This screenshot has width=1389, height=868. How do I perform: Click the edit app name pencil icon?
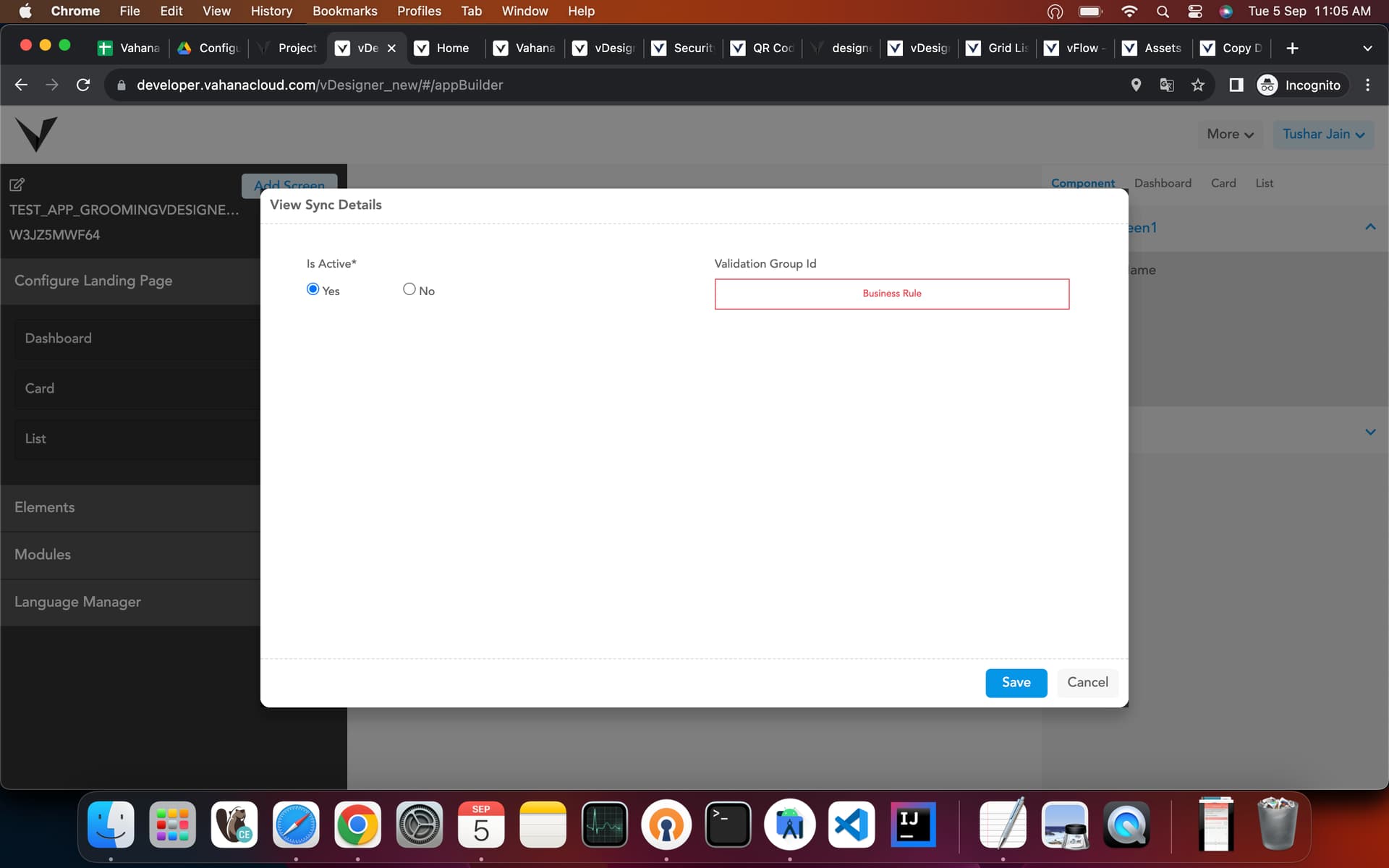pos(17,184)
